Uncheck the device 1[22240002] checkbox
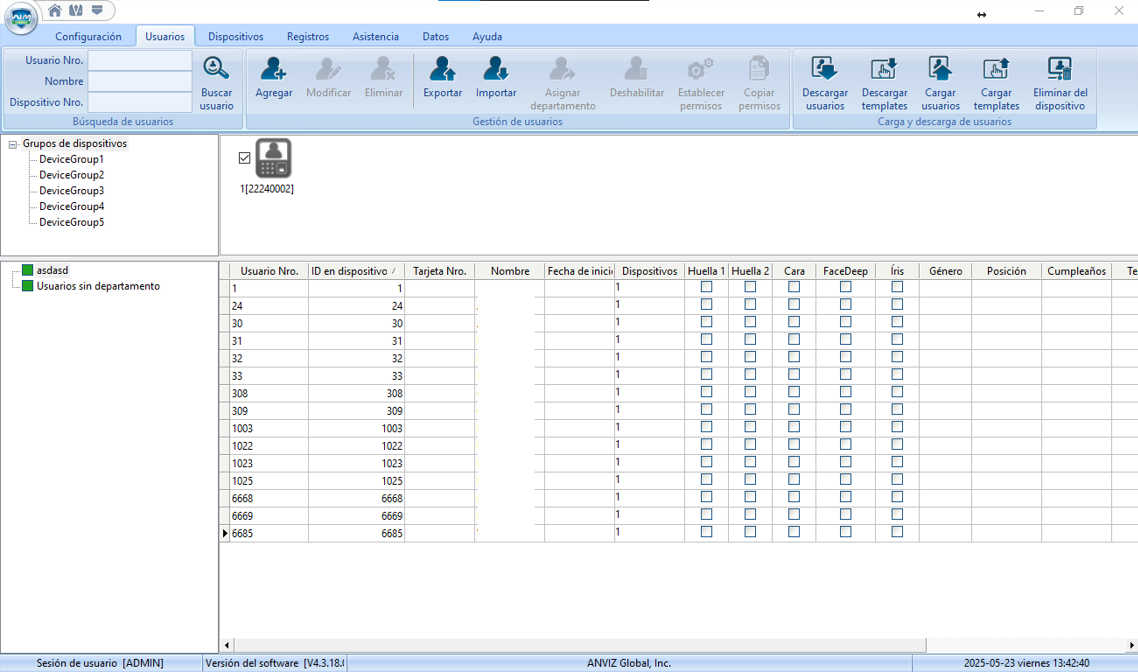This screenshot has width=1138, height=672. click(245, 157)
